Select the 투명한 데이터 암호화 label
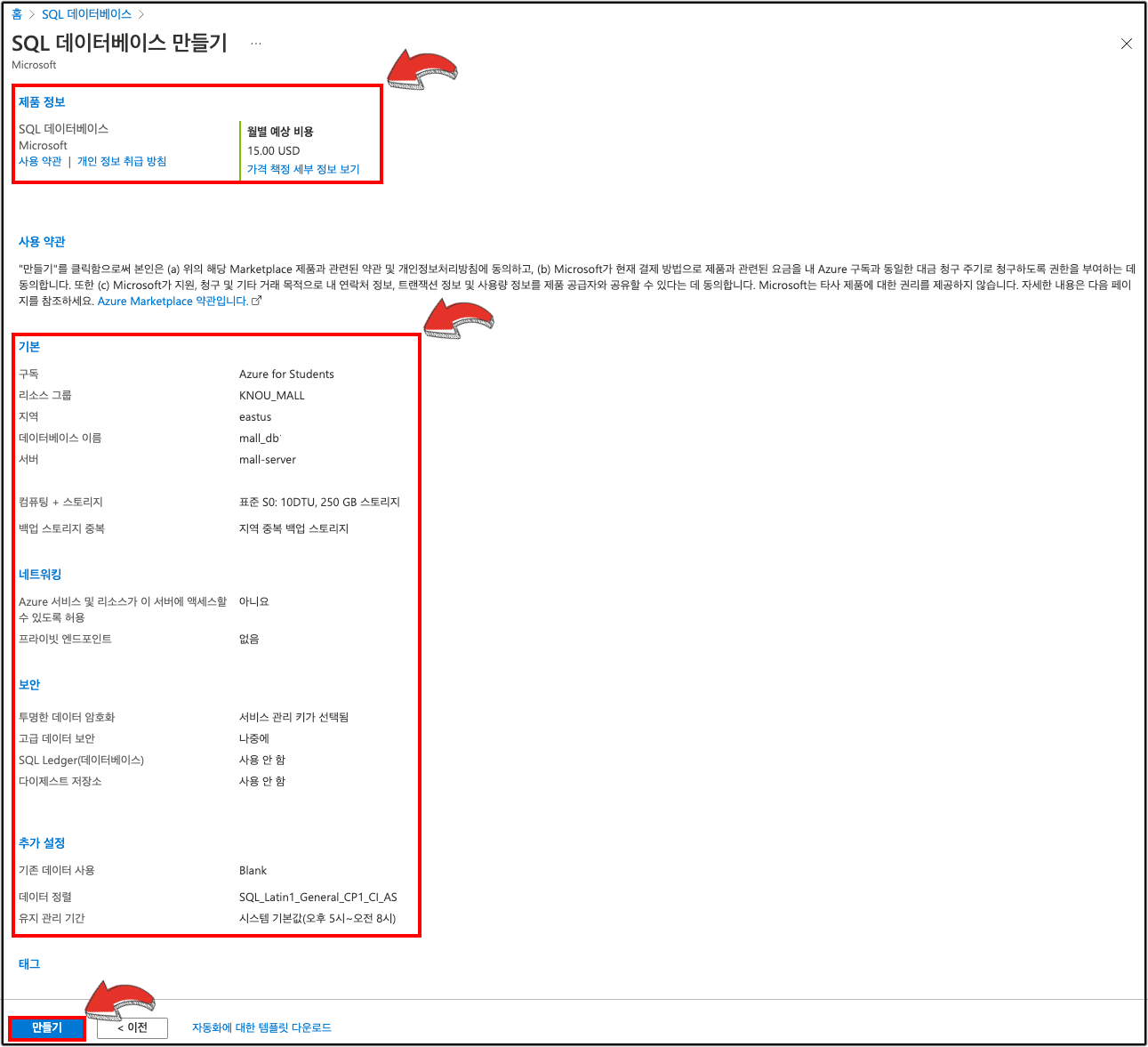The width and height of the screenshot is (1148, 1047). 67,717
